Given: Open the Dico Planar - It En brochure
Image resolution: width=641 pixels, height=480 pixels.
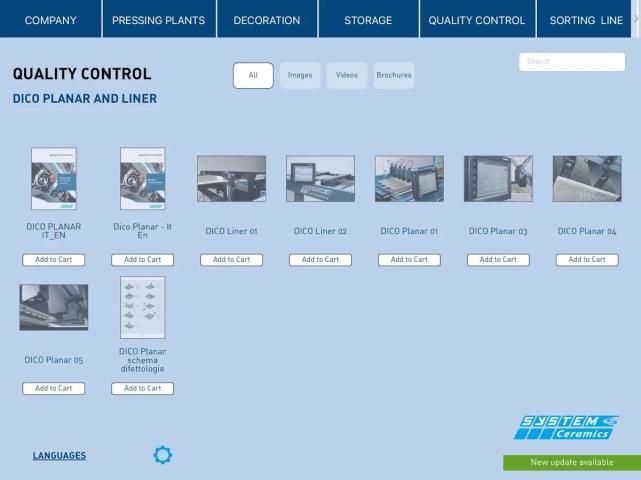Looking at the screenshot, I should tap(142, 179).
